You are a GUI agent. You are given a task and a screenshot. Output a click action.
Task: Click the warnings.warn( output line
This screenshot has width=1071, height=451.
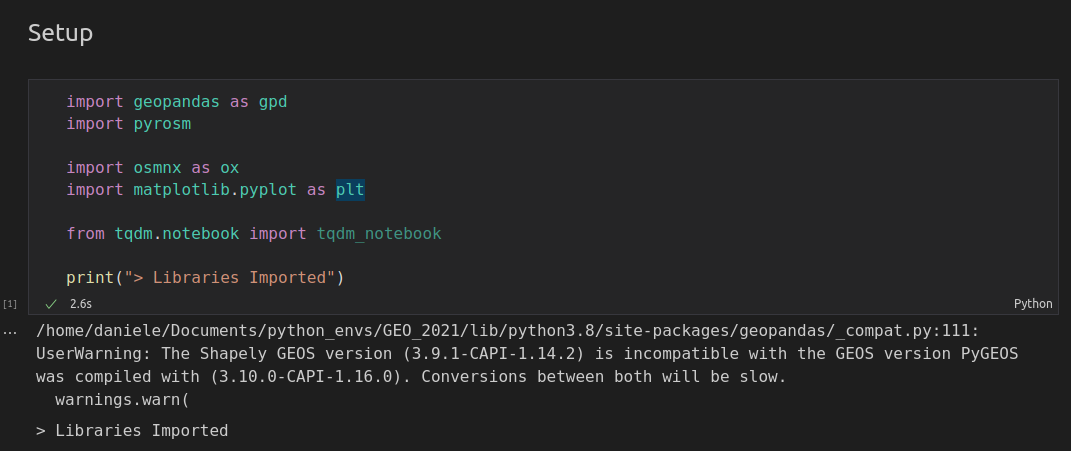(x=122, y=399)
